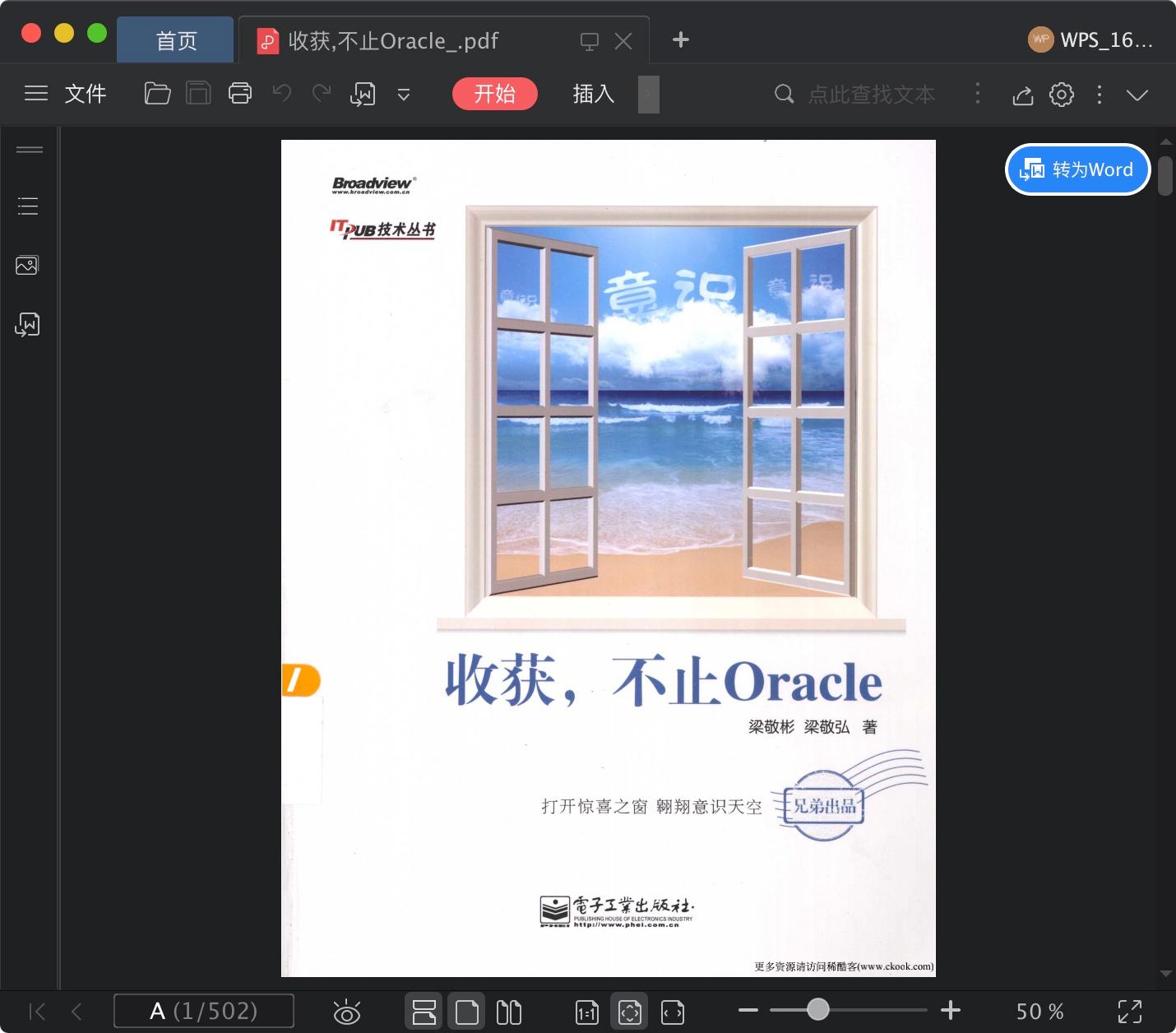Click the presentation screen icon on tab
Image resolution: width=1176 pixels, height=1033 pixels.
[590, 41]
